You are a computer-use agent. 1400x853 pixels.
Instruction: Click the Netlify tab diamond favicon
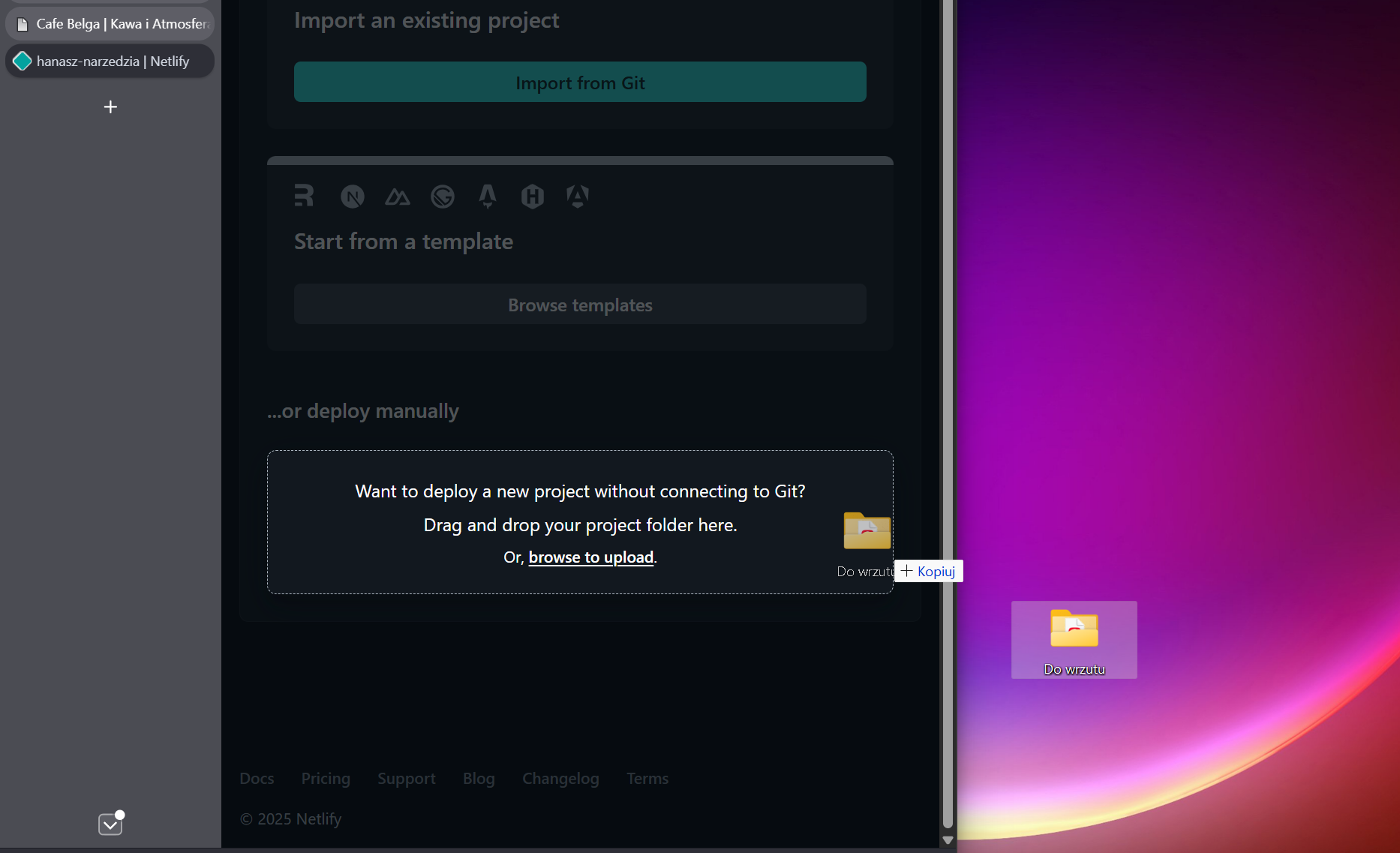click(23, 62)
